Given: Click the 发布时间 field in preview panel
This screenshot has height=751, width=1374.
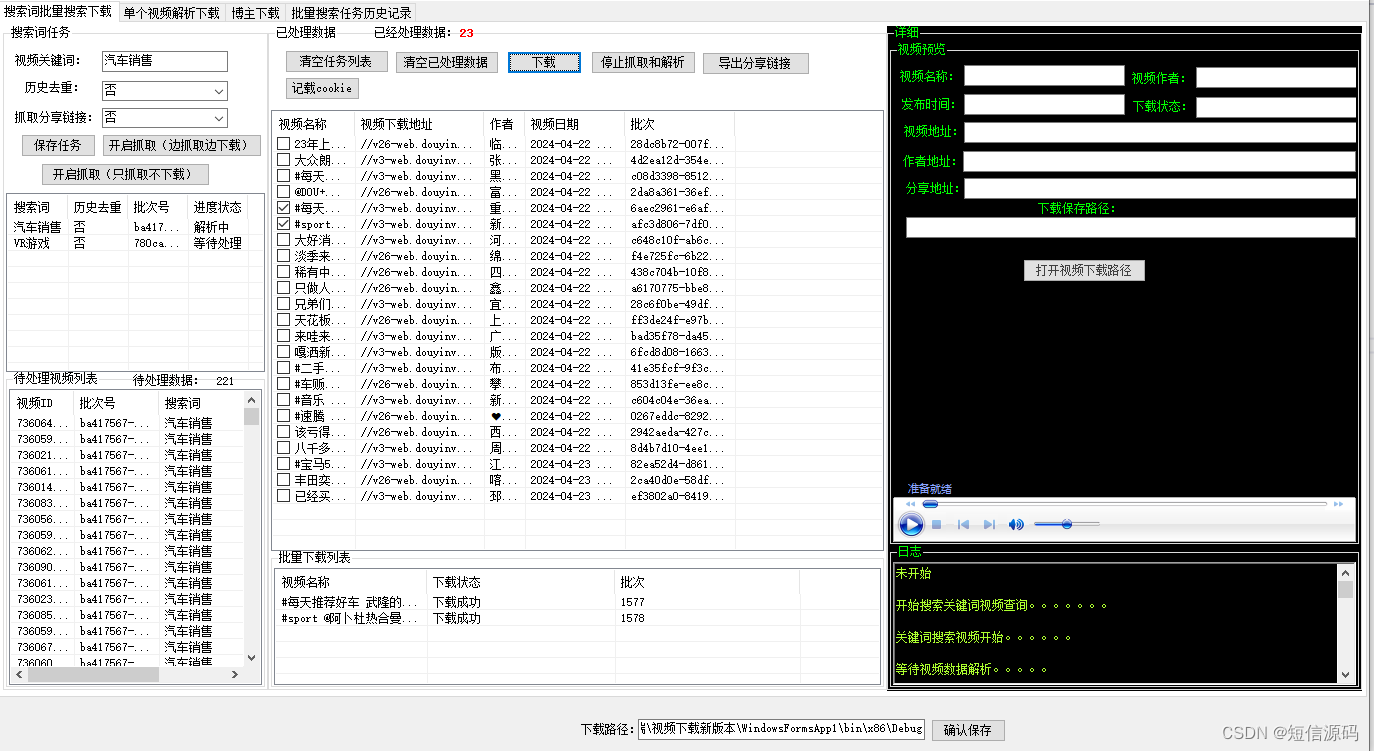Looking at the screenshot, I should 1044,104.
